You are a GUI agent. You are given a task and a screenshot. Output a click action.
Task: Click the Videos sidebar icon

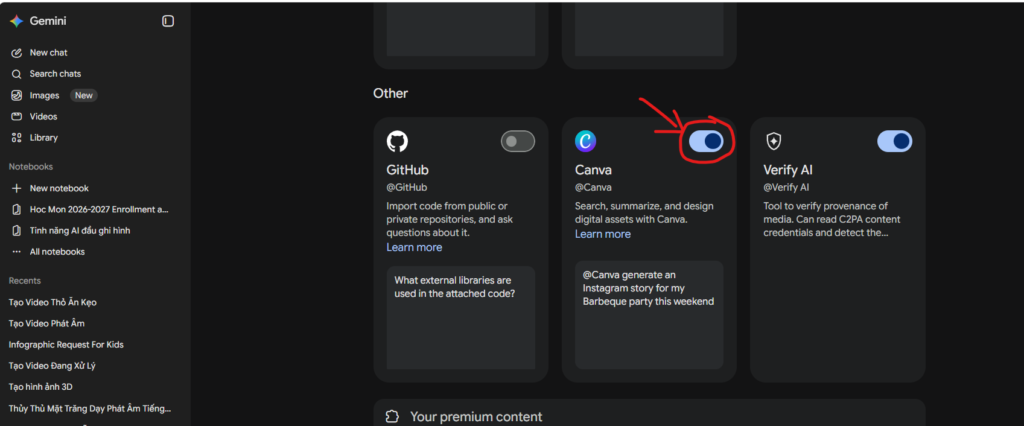17,116
